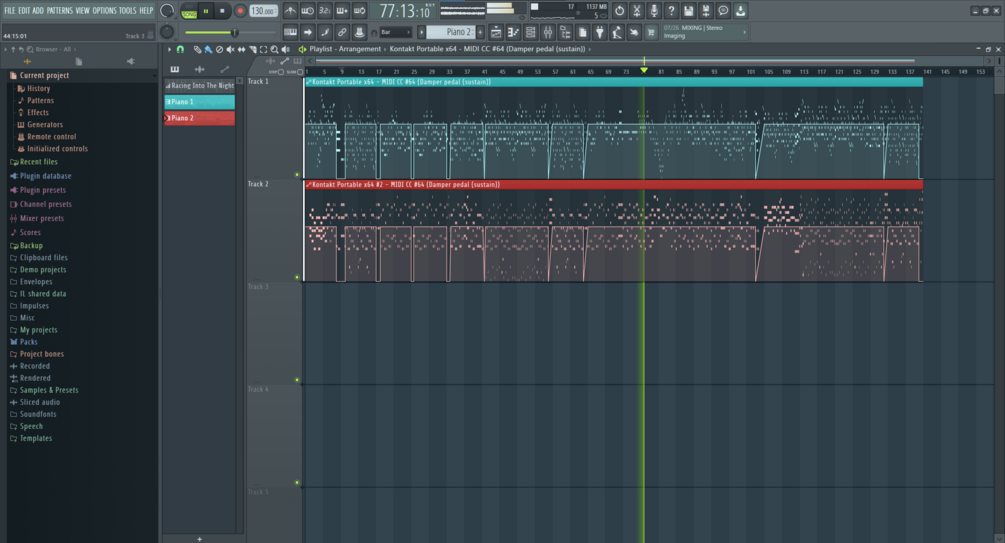Open the plugin picker plug icon

click(600, 33)
